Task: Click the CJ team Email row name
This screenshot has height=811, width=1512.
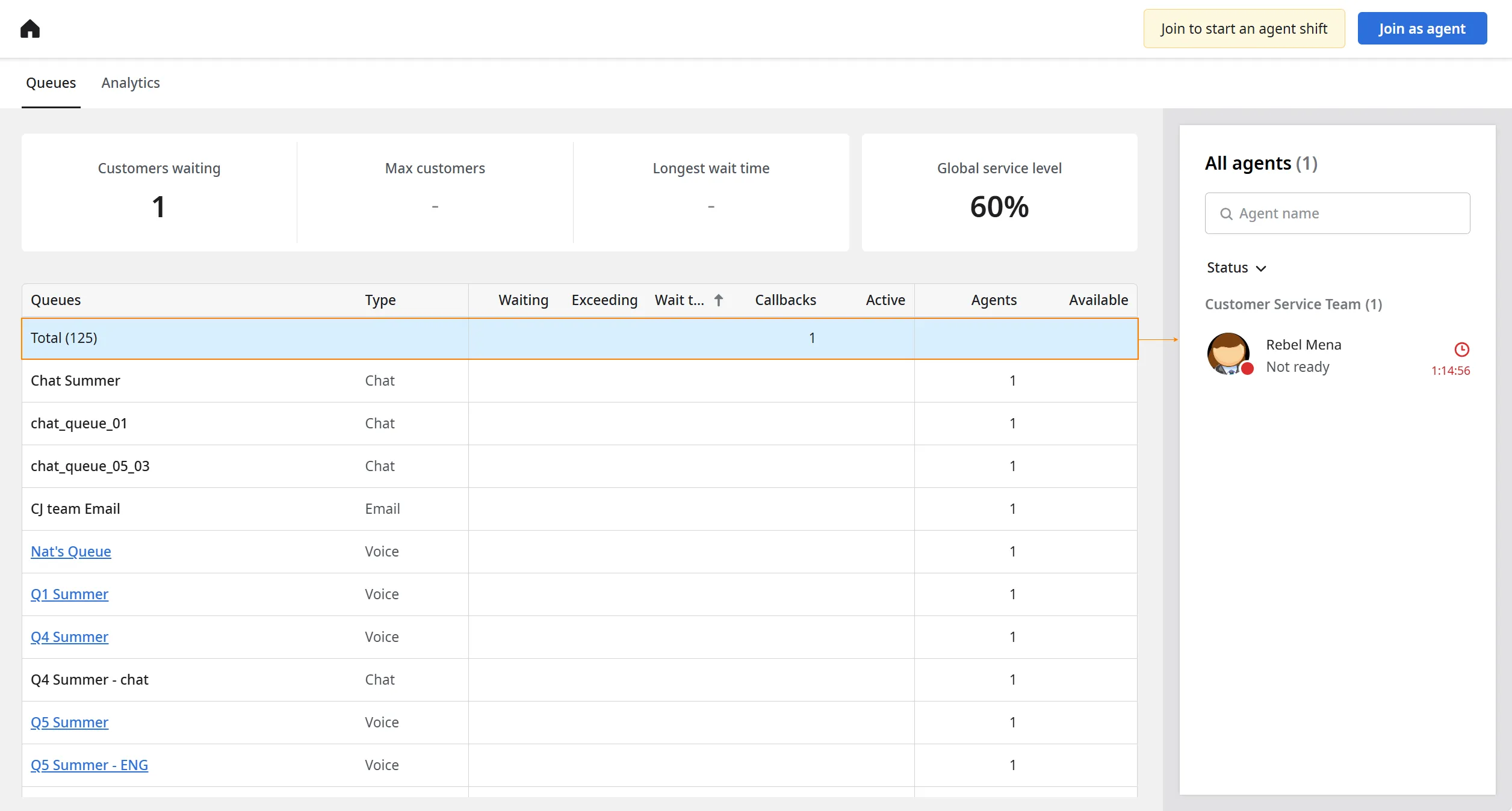Action: [x=75, y=509]
